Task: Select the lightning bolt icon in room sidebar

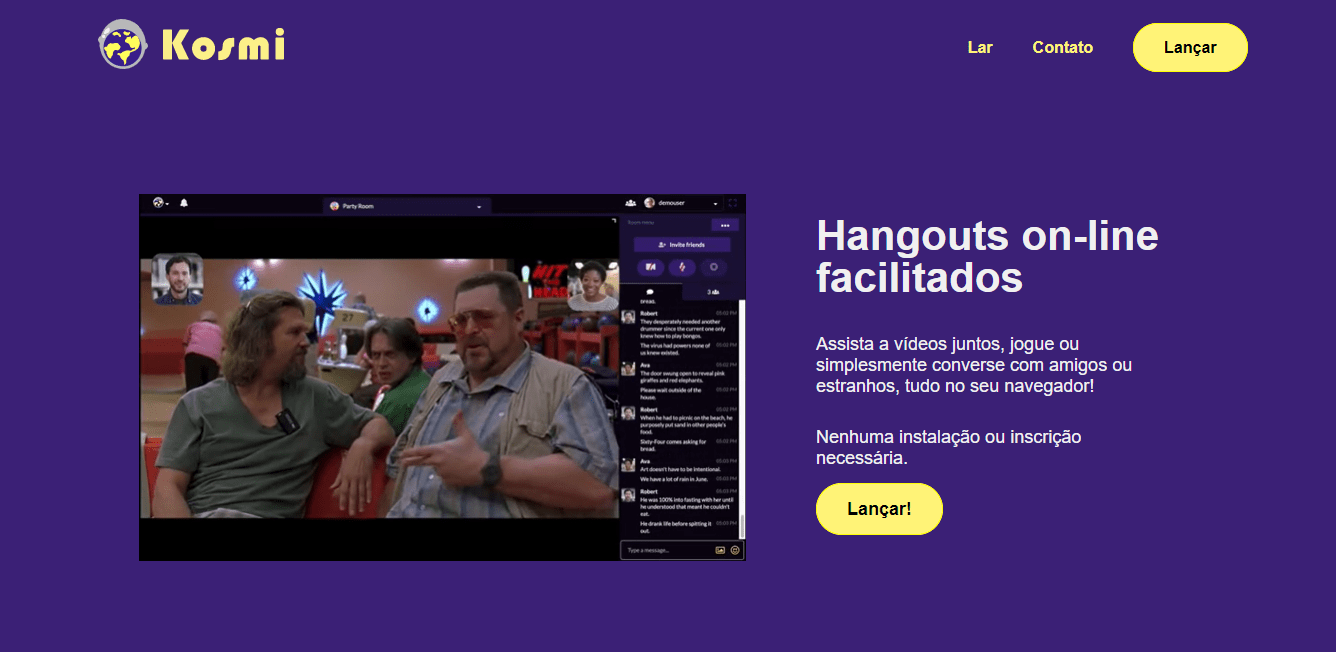Action: coord(682,267)
